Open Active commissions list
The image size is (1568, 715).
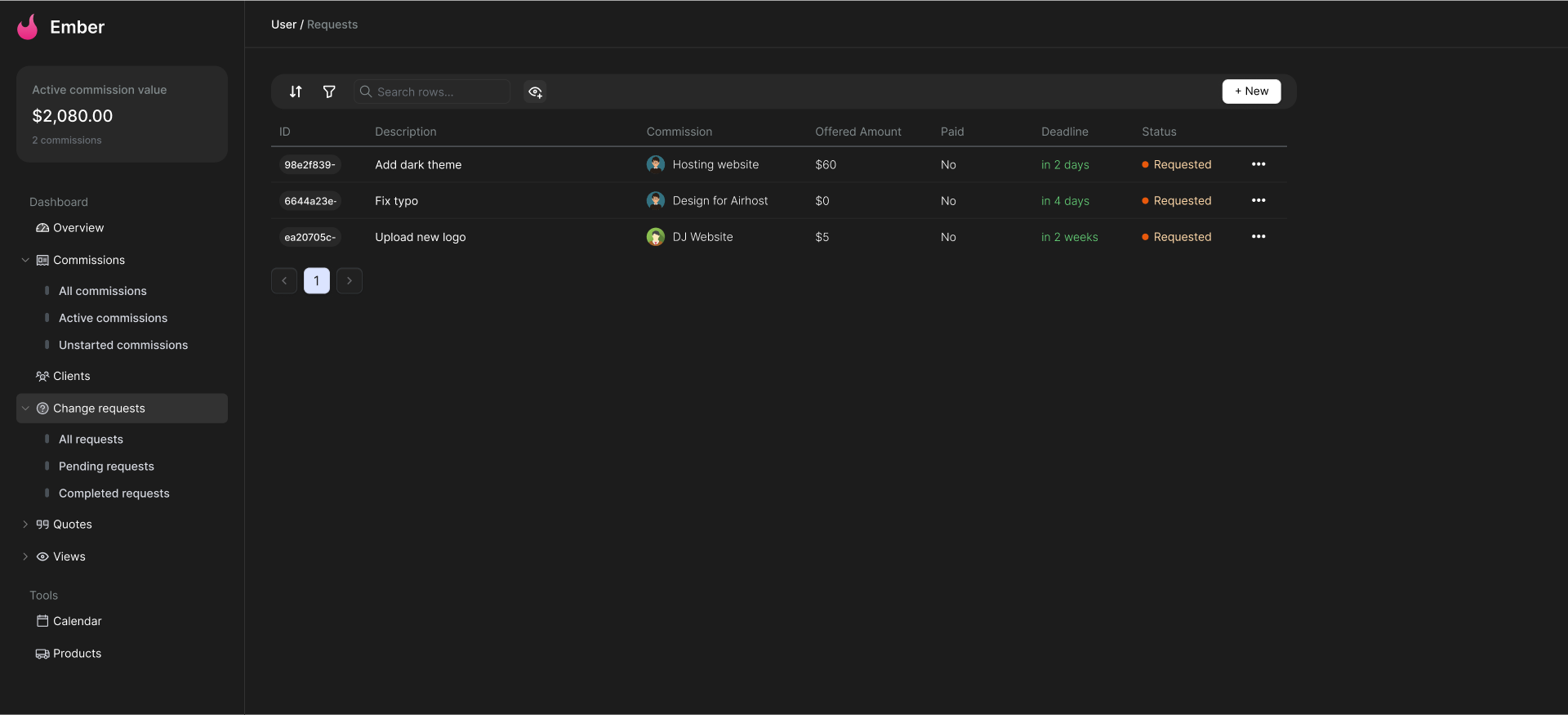(113, 318)
